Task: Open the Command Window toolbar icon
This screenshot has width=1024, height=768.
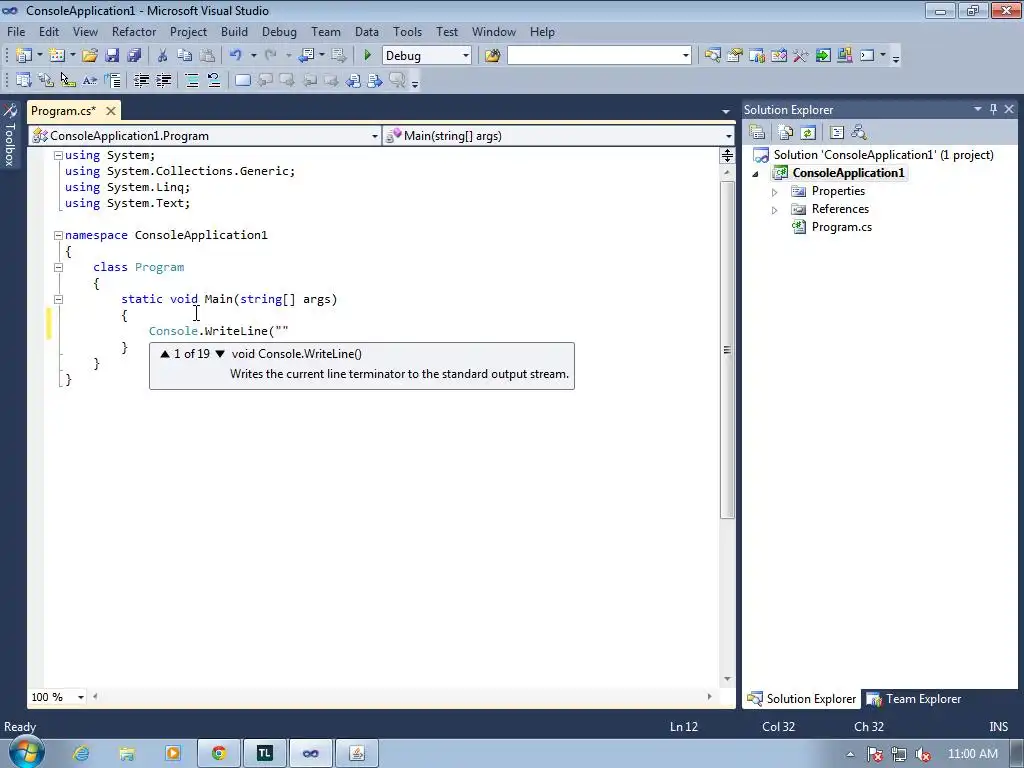Action: click(x=867, y=56)
